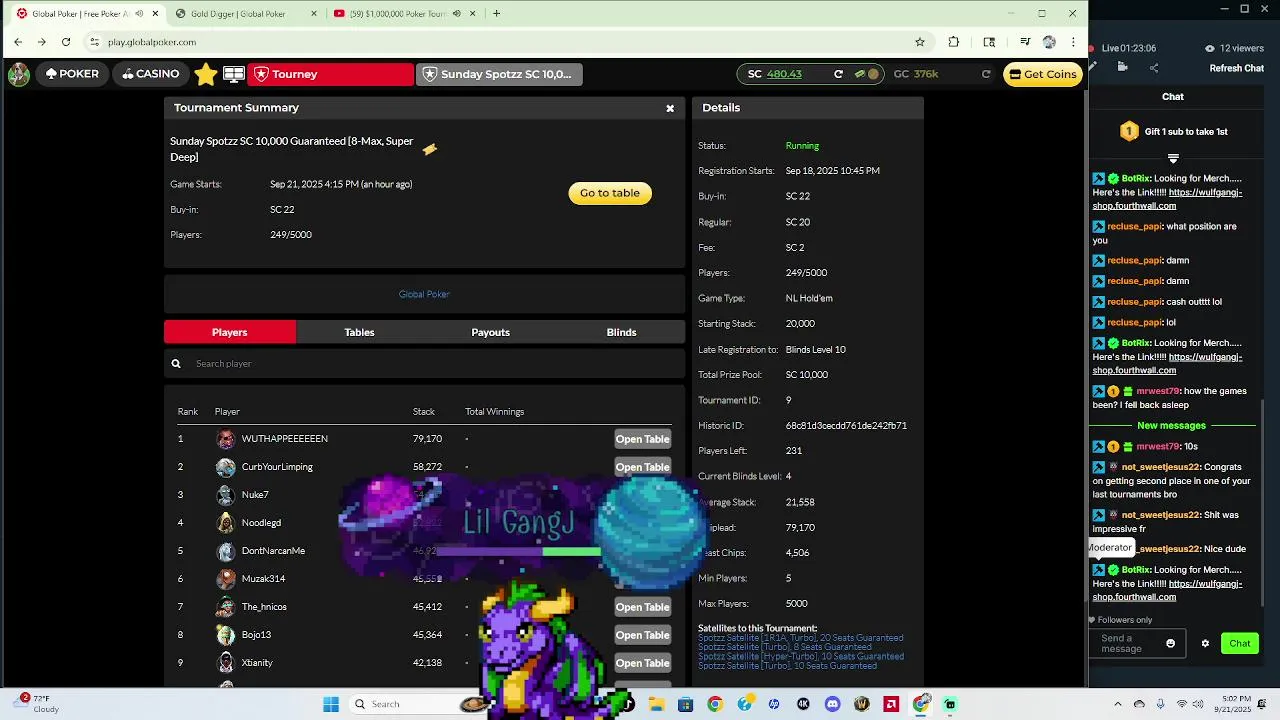Open the Hyper-Turbo satellite link

click(x=800, y=657)
